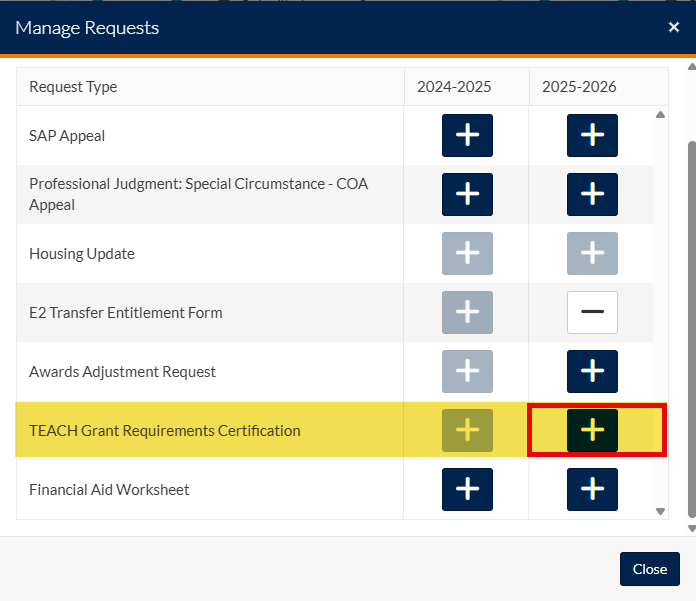Click disabled Housing Update plus for 2024-2025
696x601 pixels.
(467, 253)
